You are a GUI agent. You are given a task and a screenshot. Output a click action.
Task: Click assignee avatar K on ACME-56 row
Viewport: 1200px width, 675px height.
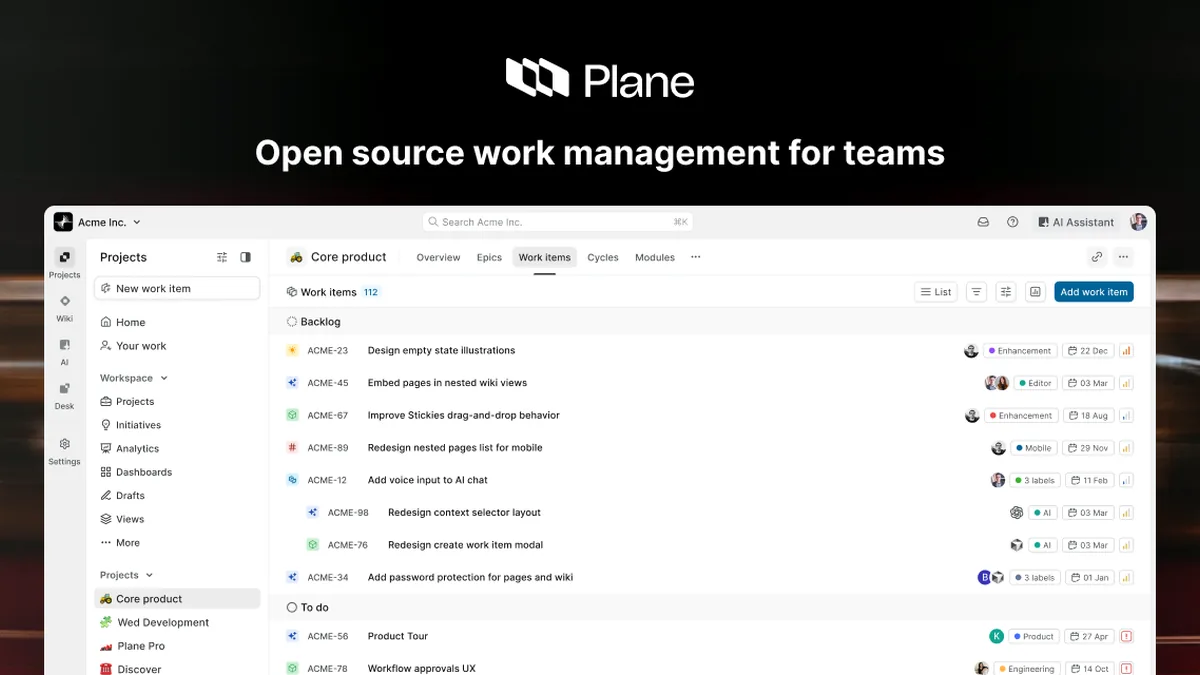[997, 636]
